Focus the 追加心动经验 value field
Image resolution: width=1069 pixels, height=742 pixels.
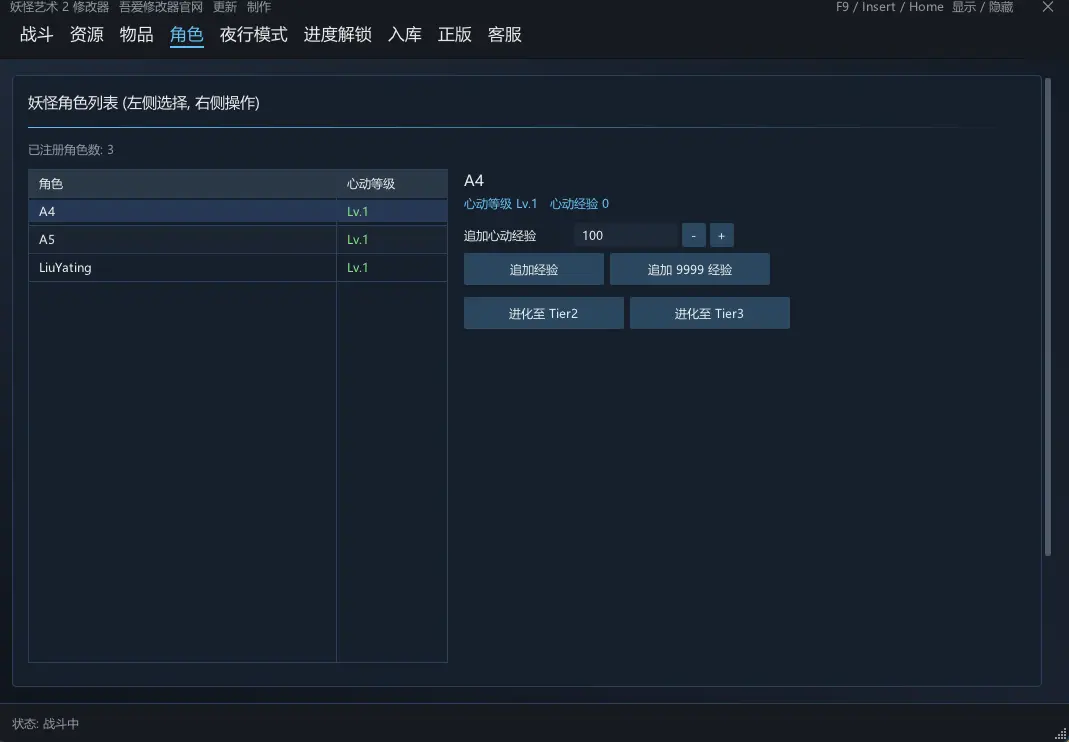click(x=625, y=235)
